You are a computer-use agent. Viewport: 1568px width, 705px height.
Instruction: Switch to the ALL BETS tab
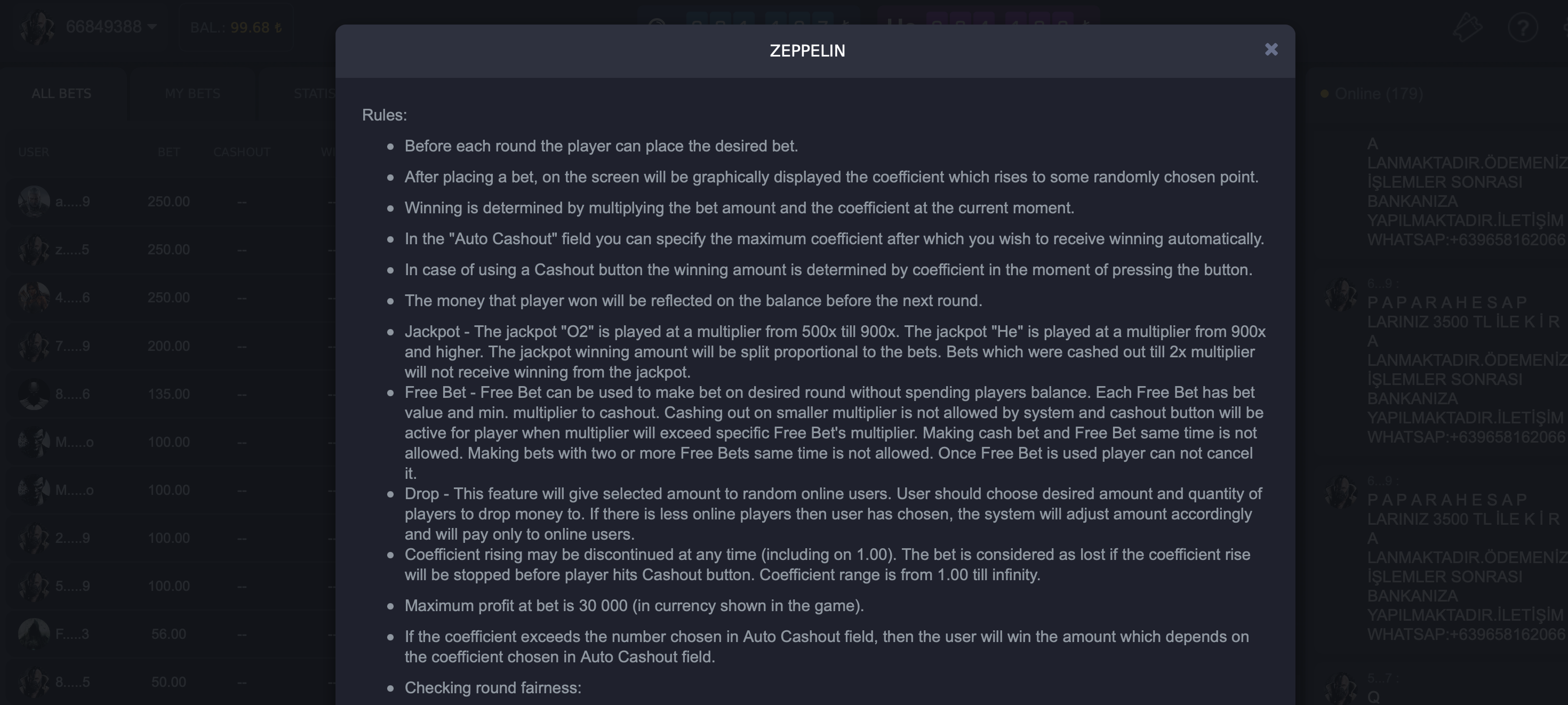coord(61,94)
